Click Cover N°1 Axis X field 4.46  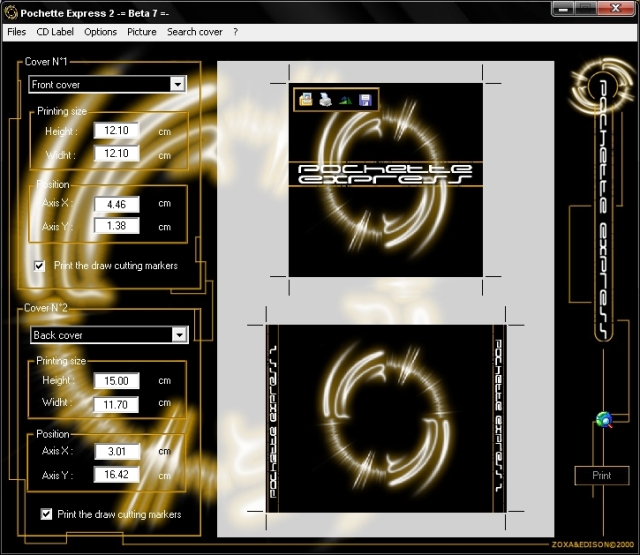click(x=116, y=204)
